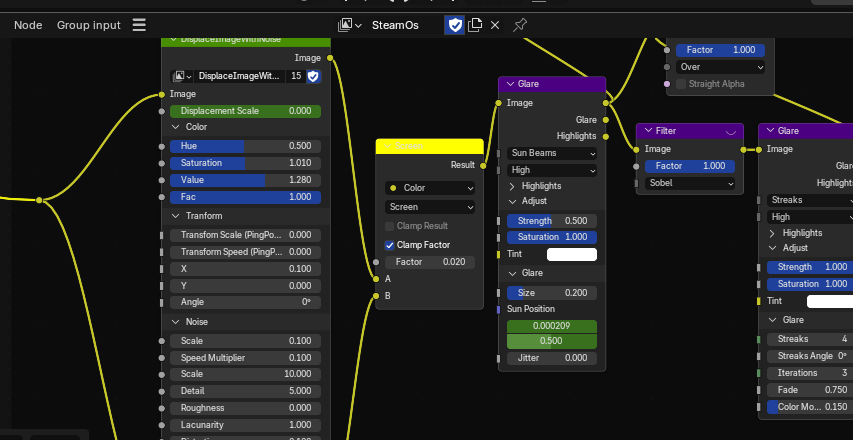The width and height of the screenshot is (853, 440).
Task: Click the Value slider at 1.280
Action: 245,180
